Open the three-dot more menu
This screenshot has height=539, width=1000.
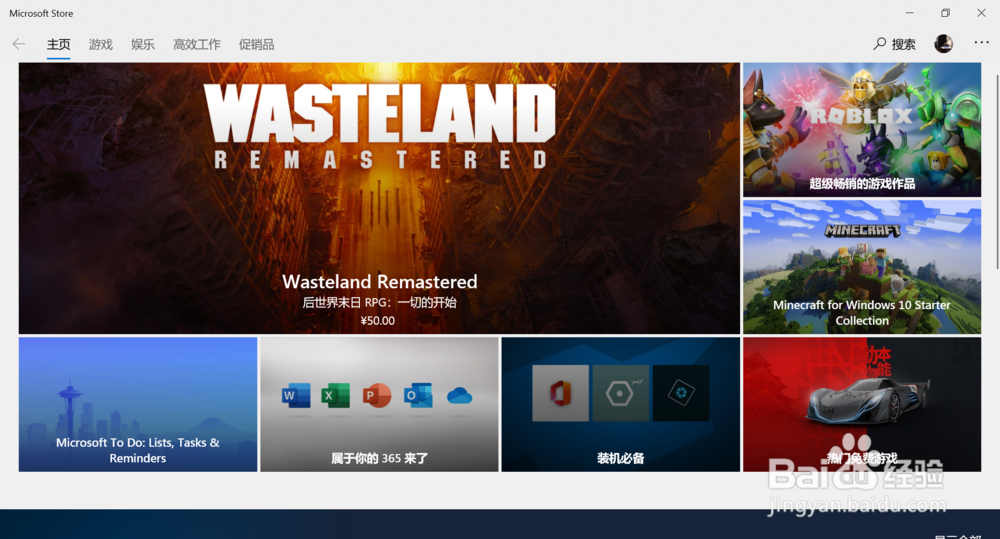(x=981, y=43)
